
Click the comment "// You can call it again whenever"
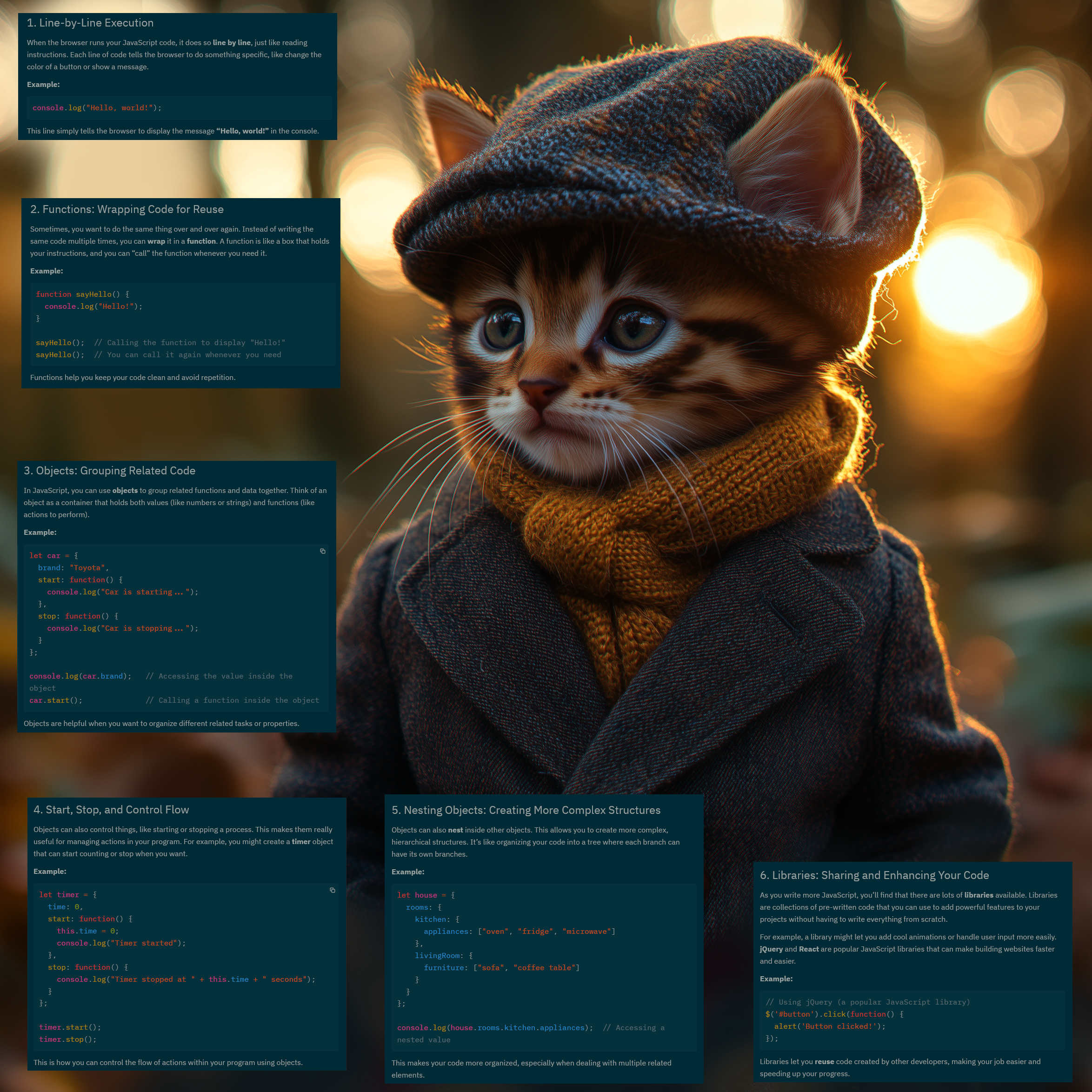pyautogui.click(x=187, y=355)
